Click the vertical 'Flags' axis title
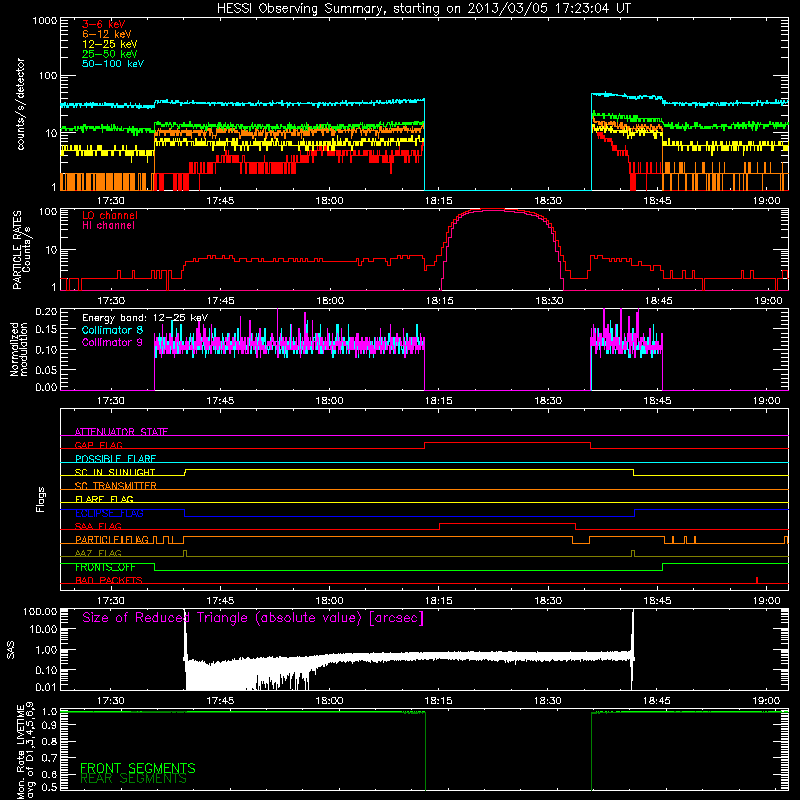This screenshot has width=800, height=800. coord(41,499)
